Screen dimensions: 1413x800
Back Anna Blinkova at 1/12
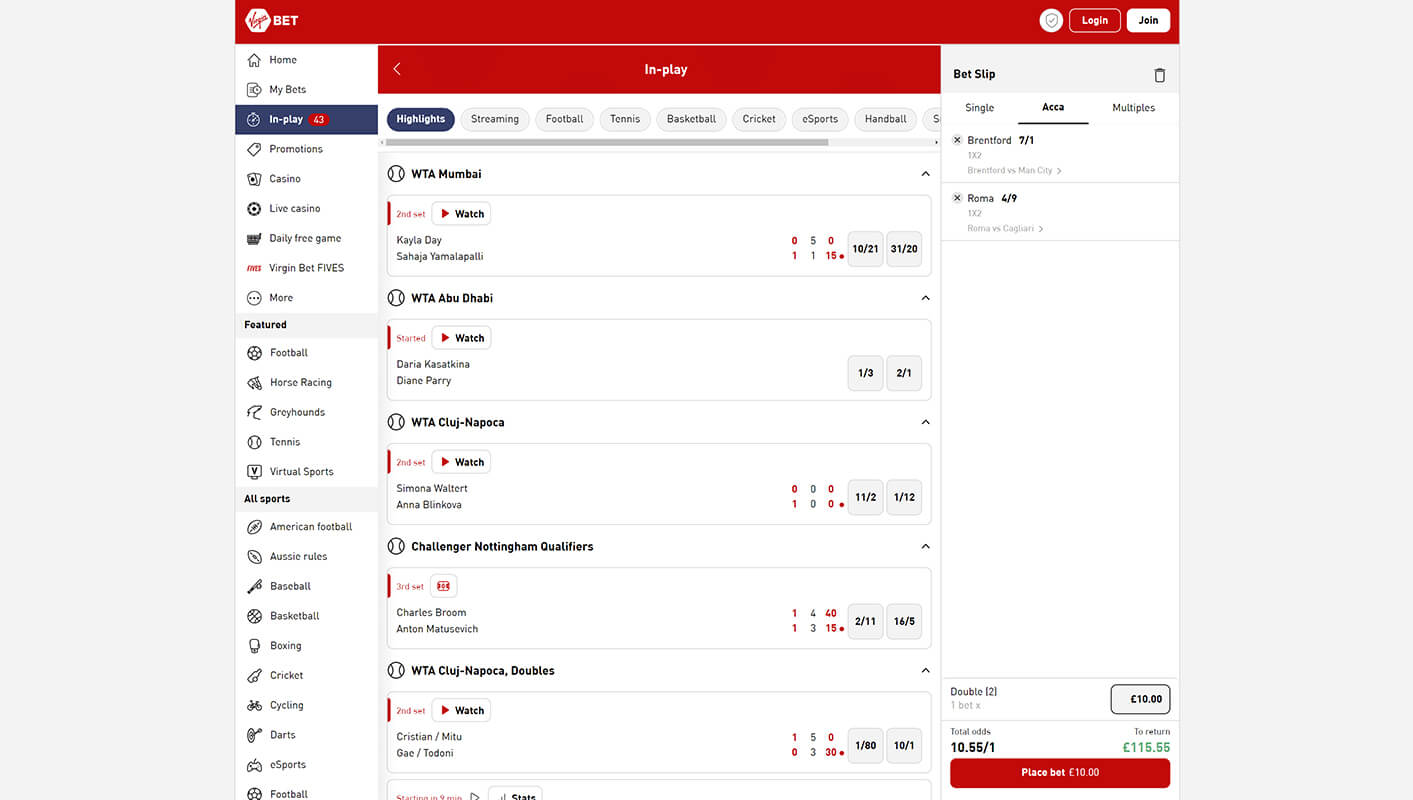(904, 497)
